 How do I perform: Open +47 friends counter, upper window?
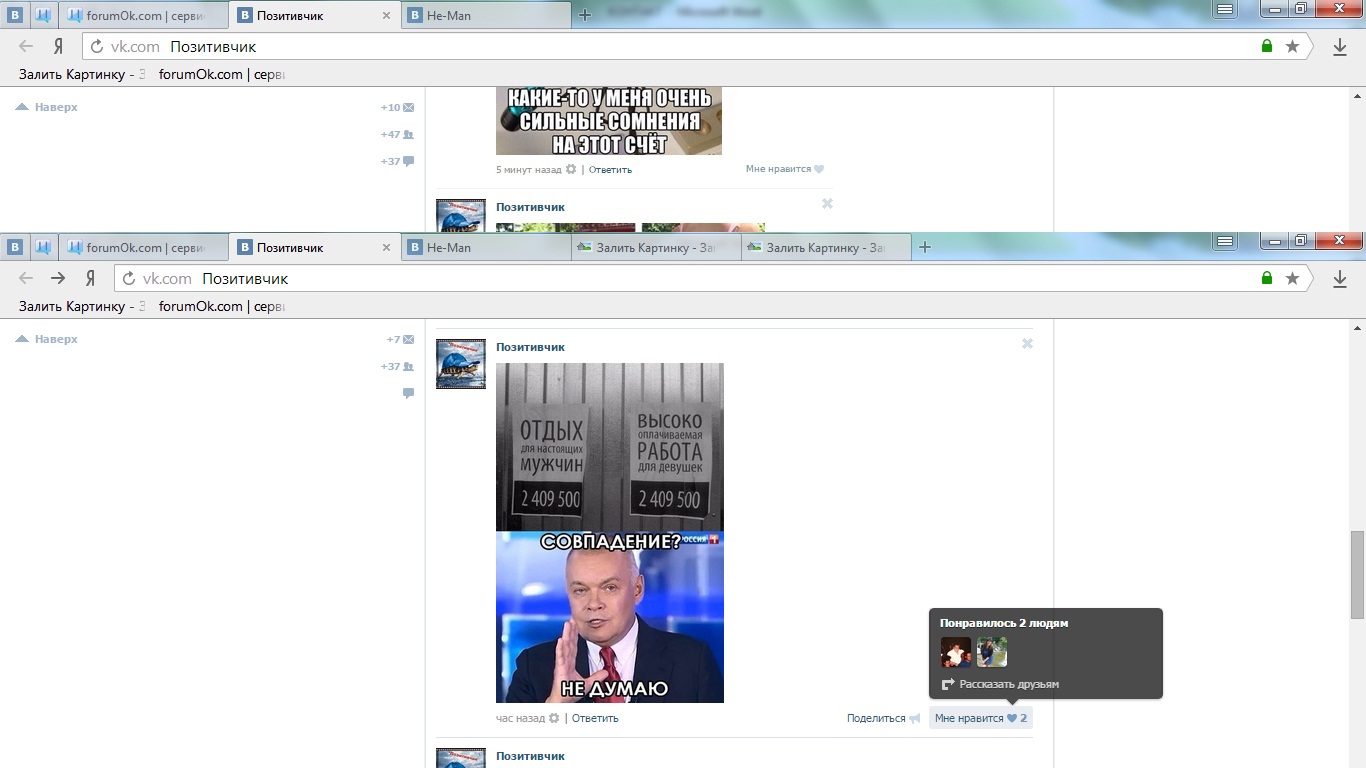(397, 134)
